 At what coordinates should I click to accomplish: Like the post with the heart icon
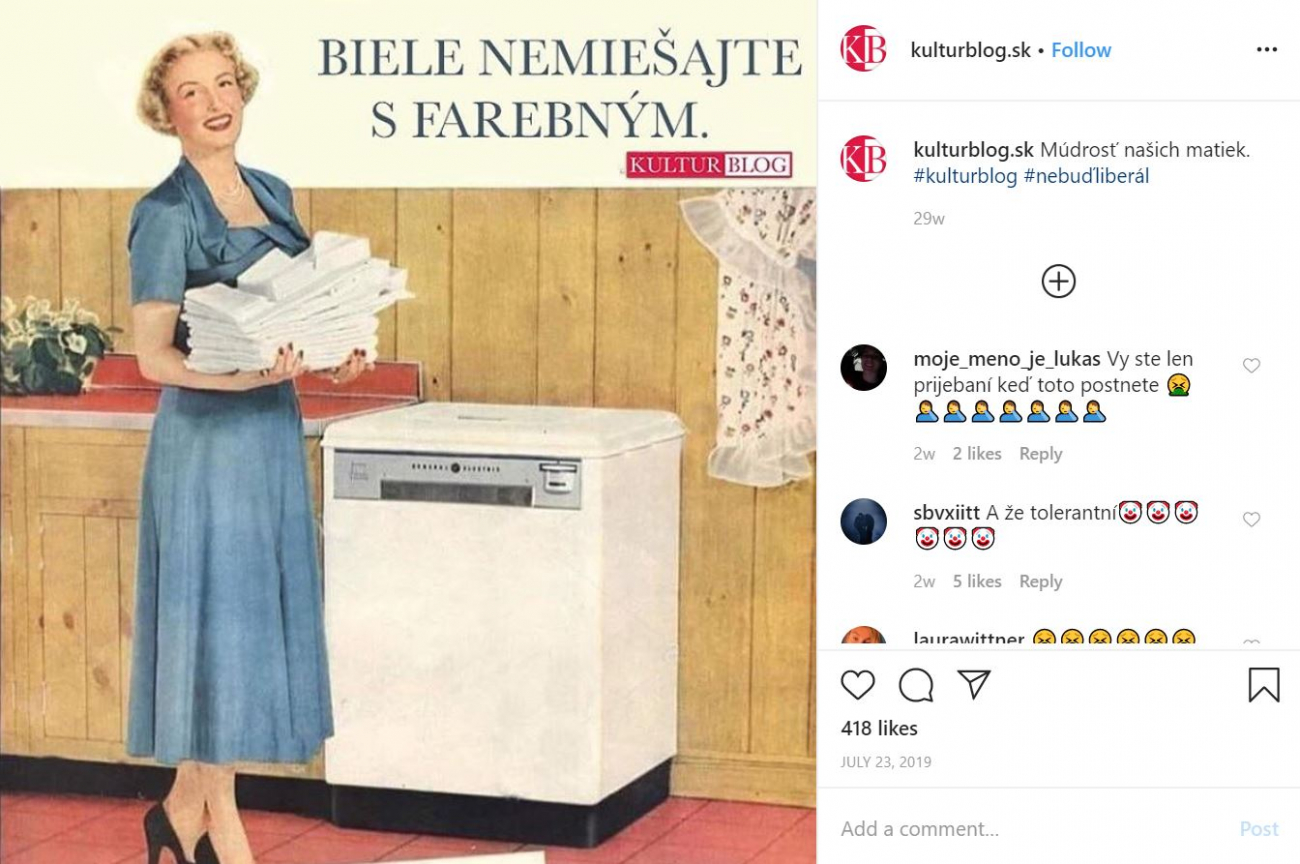[857, 685]
